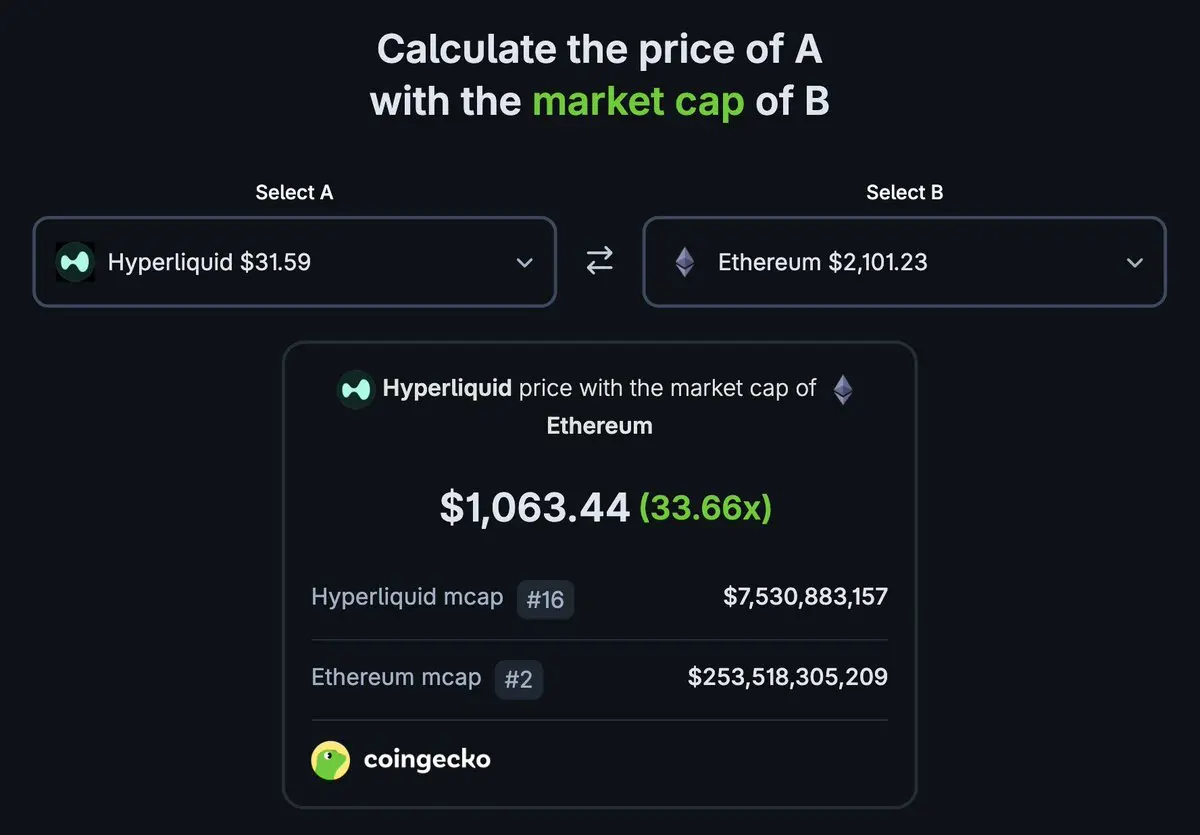The width and height of the screenshot is (1200, 835).
Task: Open the coingecko link text
Action: click(x=427, y=760)
